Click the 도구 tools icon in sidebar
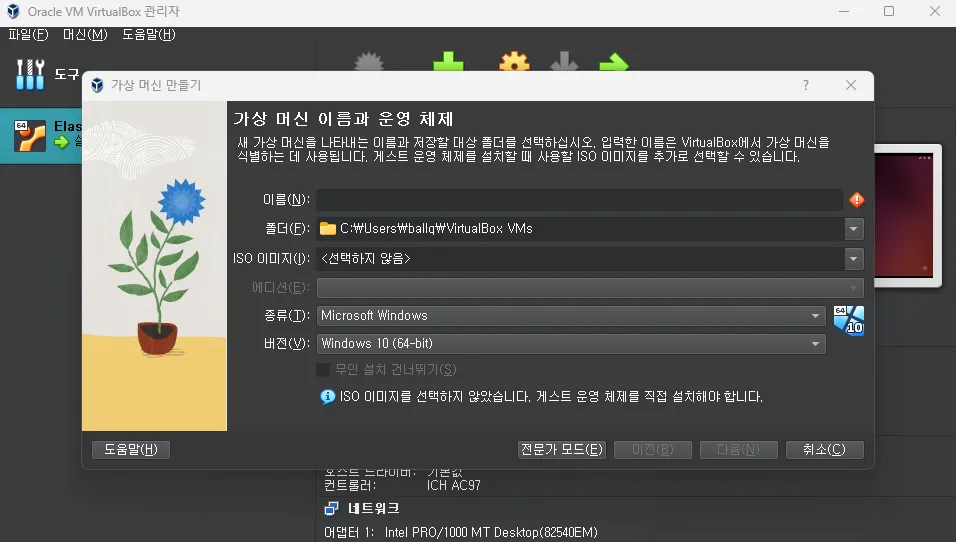The image size is (956, 542). pos(30,74)
